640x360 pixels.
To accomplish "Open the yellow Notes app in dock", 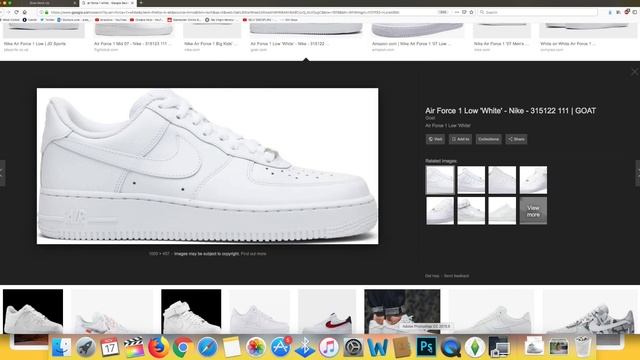I will (231, 347).
